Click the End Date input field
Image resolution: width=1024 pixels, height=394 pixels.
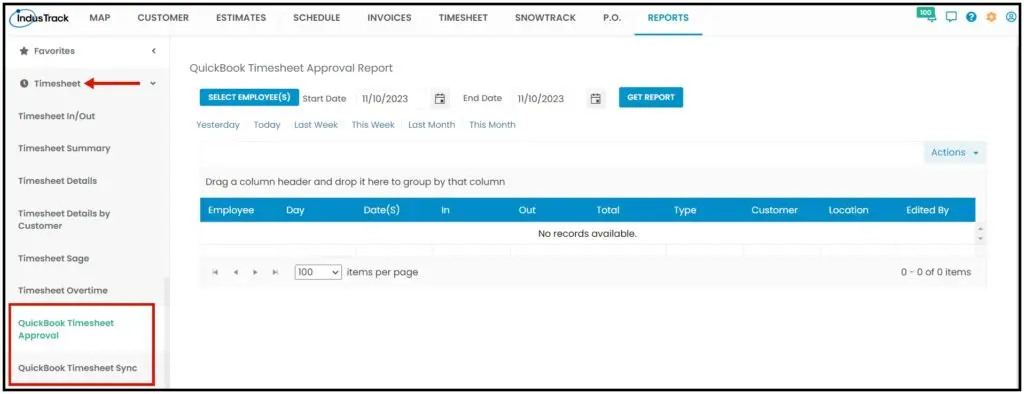549,99
